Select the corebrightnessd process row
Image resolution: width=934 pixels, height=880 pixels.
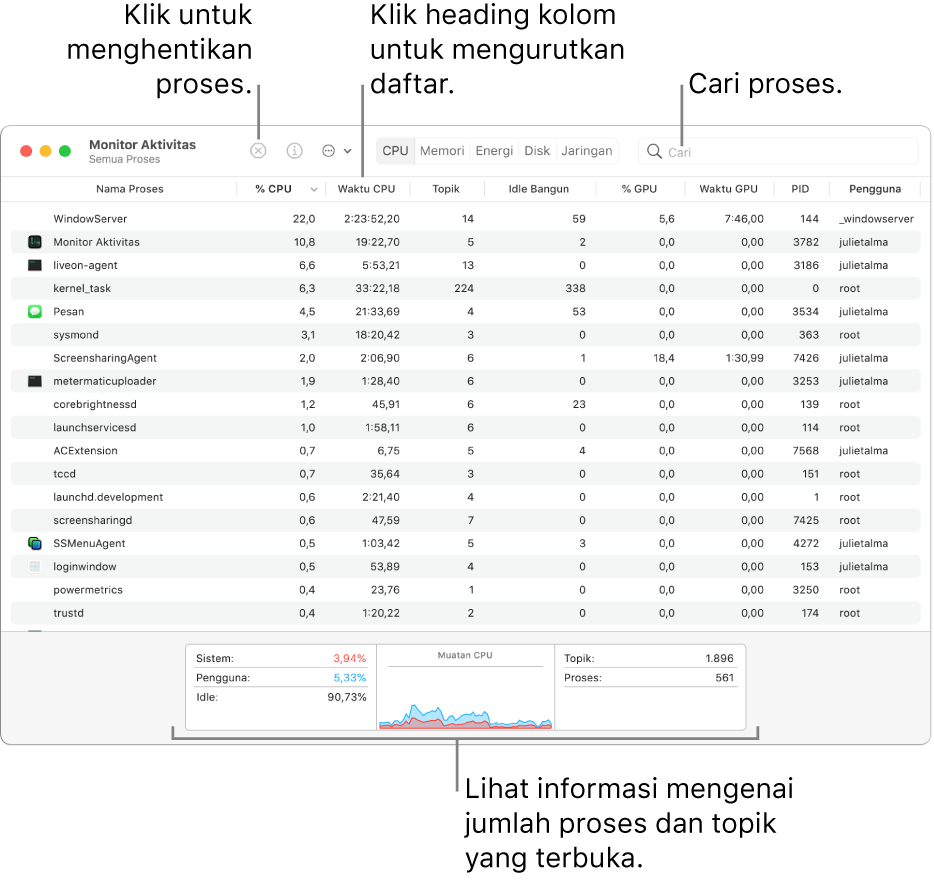click(465, 405)
